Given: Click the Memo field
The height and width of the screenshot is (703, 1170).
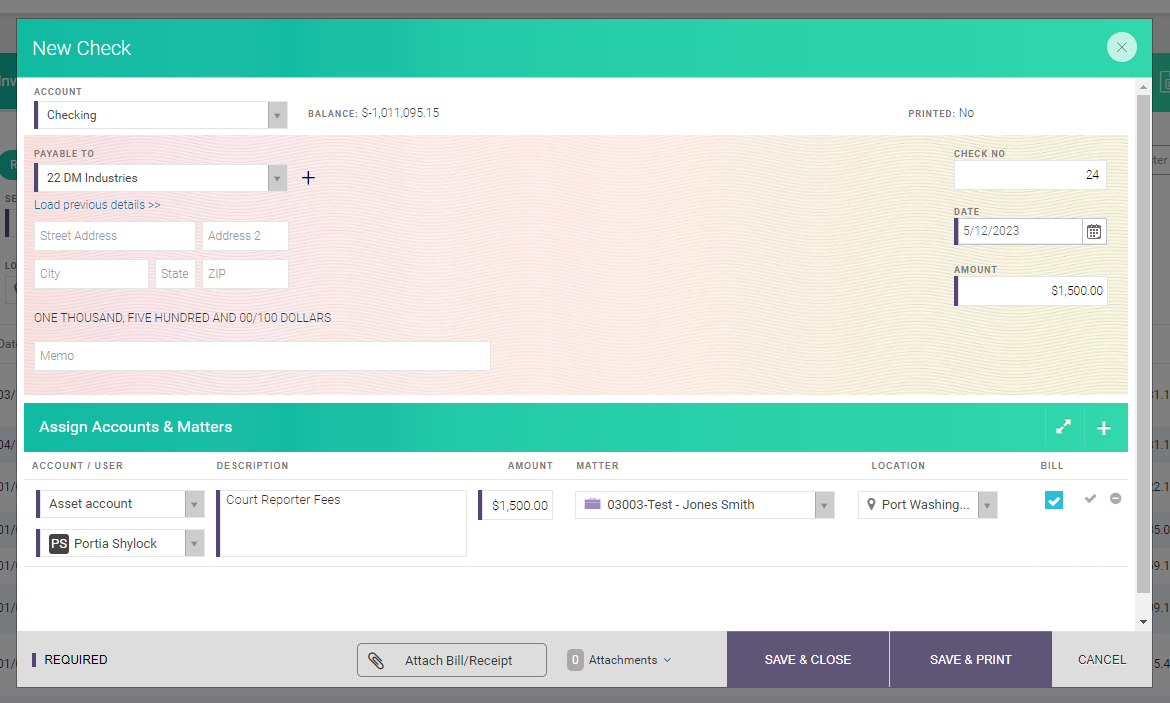Looking at the screenshot, I should pyautogui.click(x=262, y=356).
